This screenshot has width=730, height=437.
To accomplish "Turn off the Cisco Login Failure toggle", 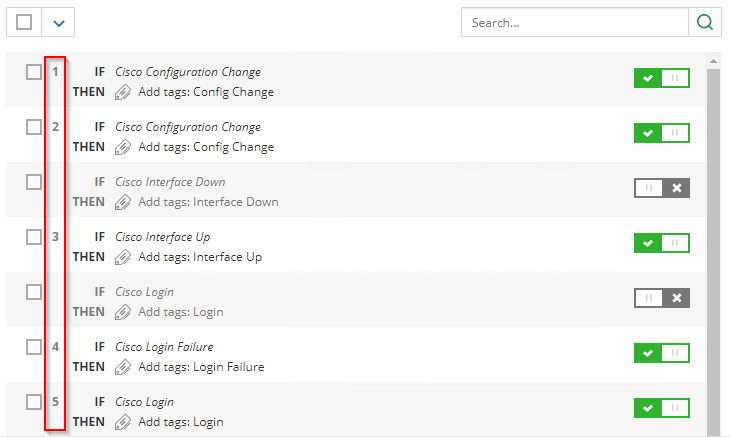I will pyautogui.click(x=661, y=353).
